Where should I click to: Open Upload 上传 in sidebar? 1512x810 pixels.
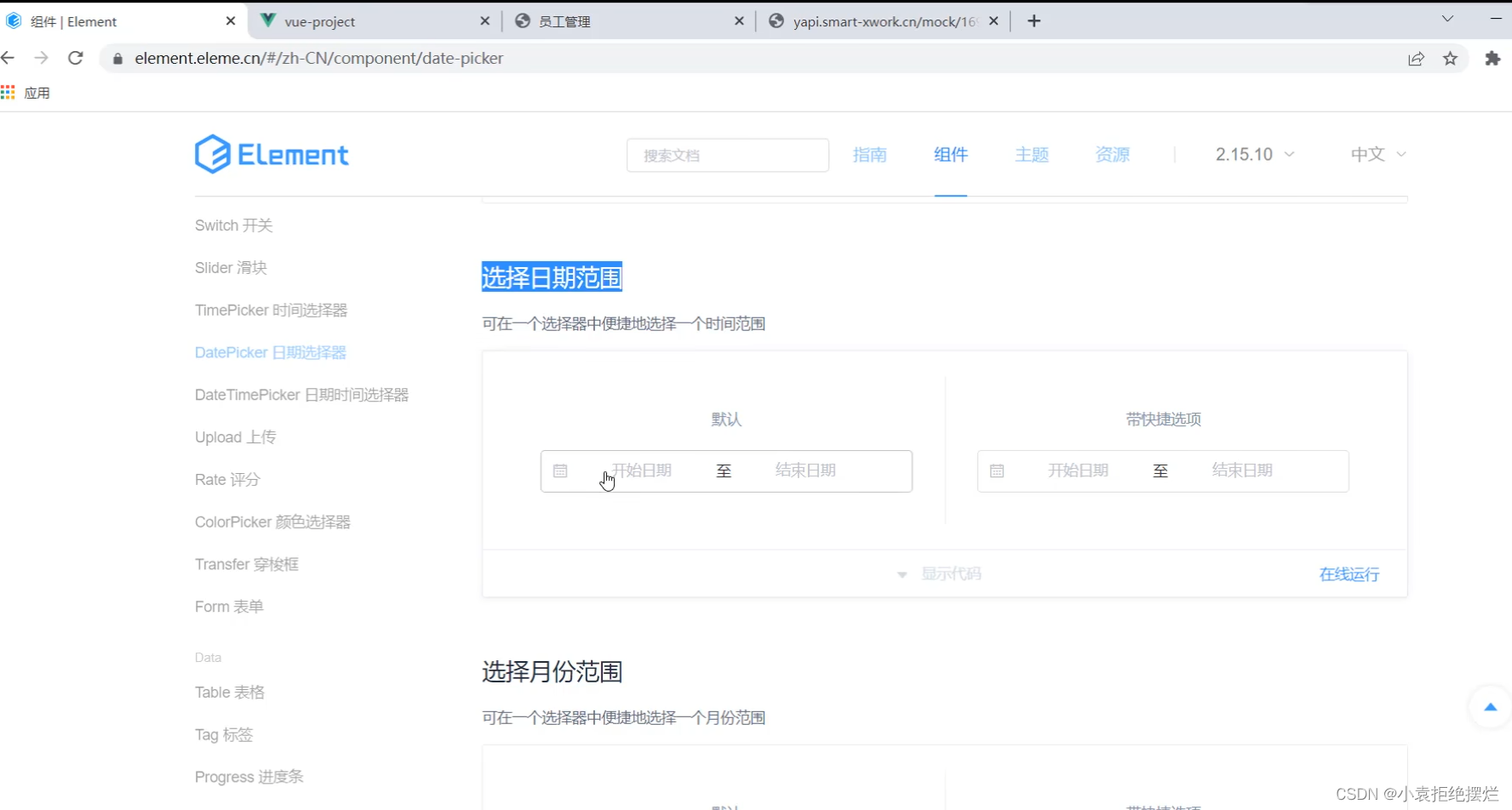(x=235, y=437)
